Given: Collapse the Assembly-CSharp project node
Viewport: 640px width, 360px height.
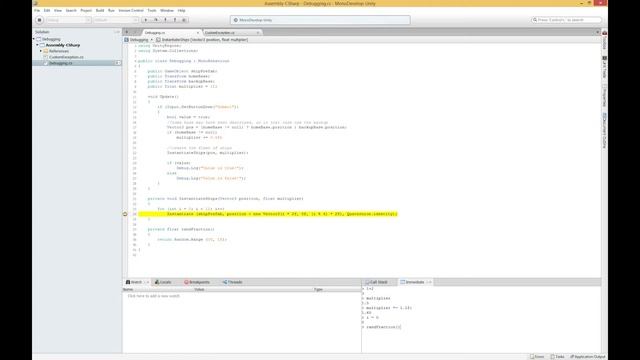Looking at the screenshot, I should pyautogui.click(x=38, y=45).
